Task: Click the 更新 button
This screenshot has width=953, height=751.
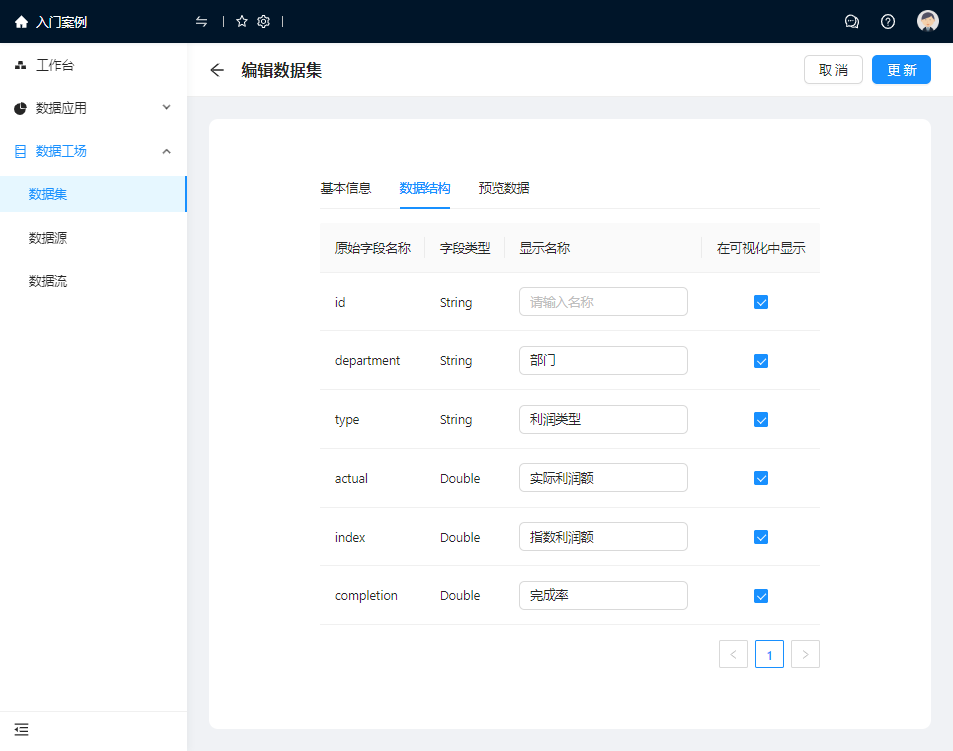Action: pyautogui.click(x=901, y=70)
